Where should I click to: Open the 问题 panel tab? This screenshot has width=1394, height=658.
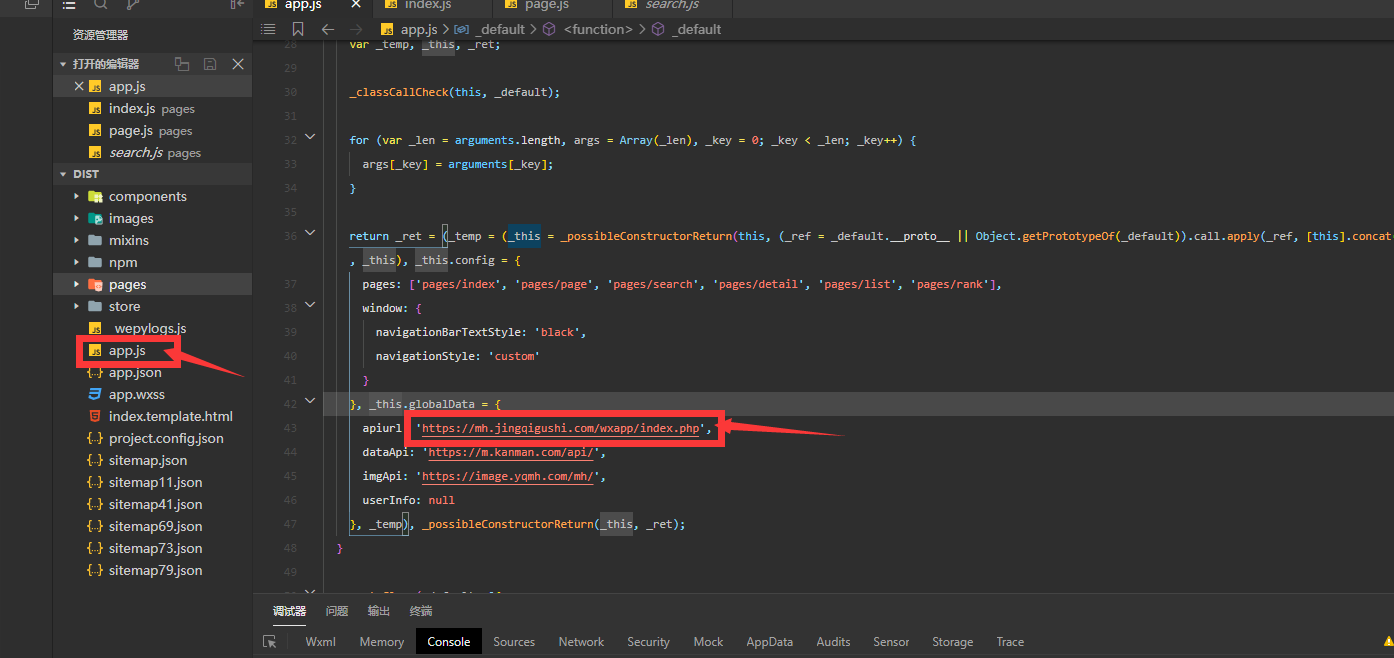337,611
